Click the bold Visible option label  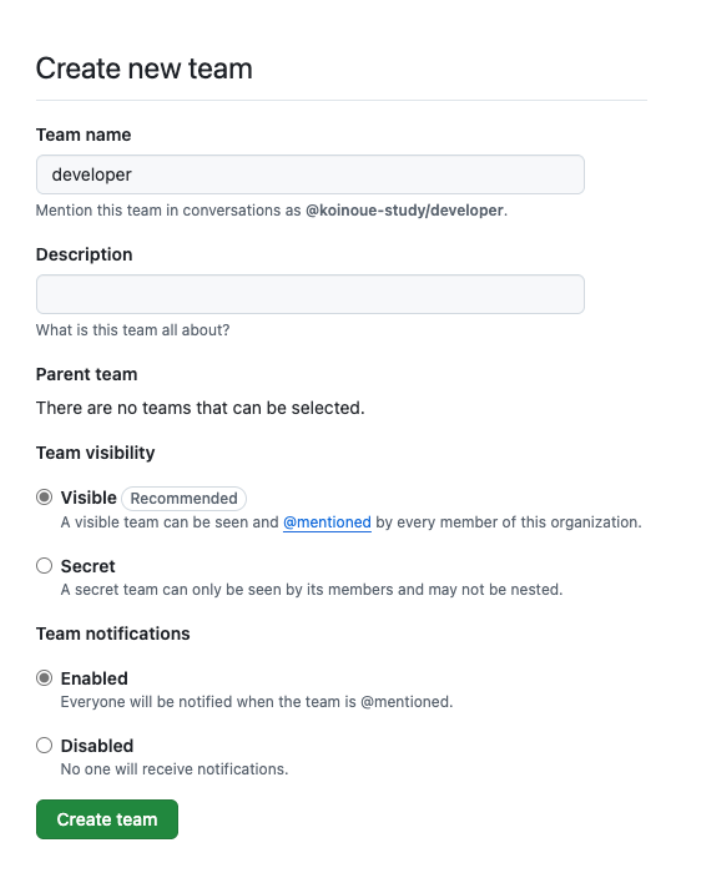tap(88, 498)
